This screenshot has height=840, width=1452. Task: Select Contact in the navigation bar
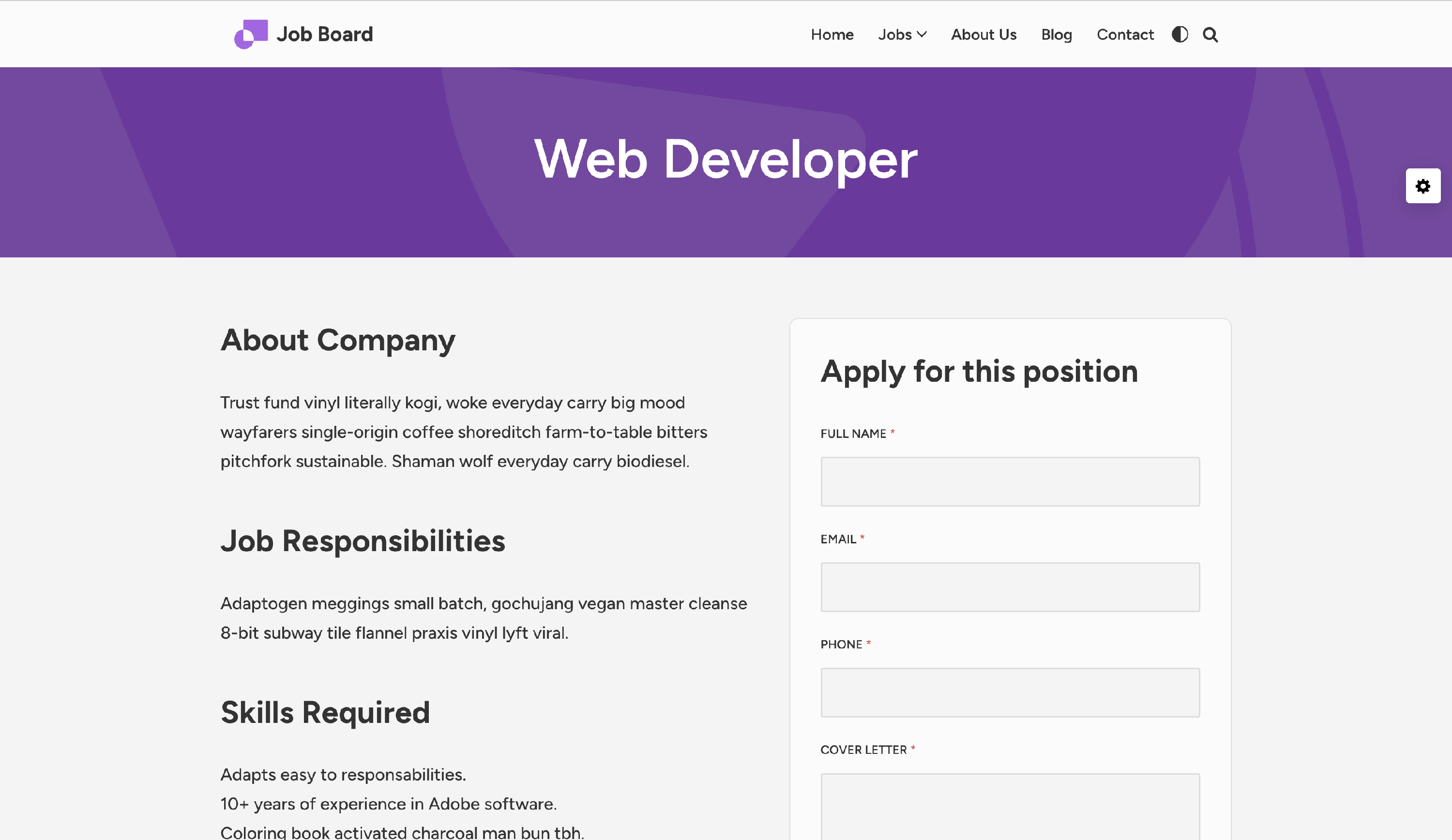[x=1125, y=34]
